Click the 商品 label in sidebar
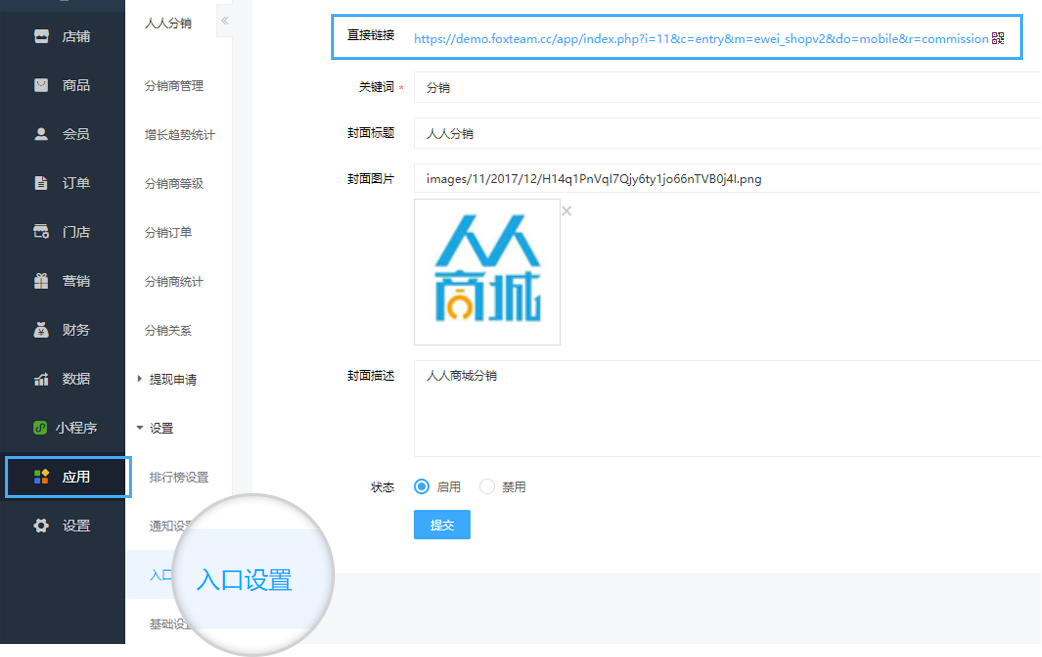 (x=76, y=85)
